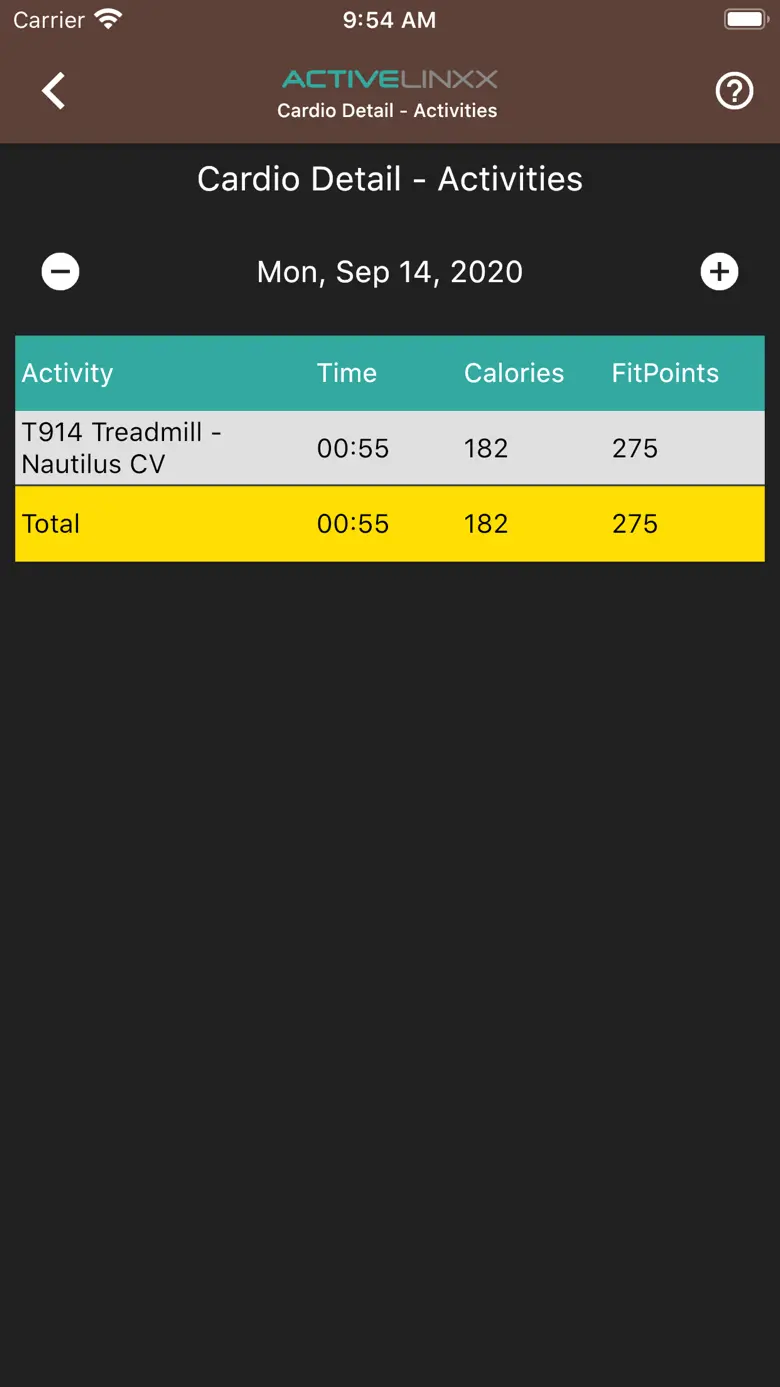Screen dimensions: 780x1387
Task: Open the help question mark icon
Action: [x=734, y=92]
